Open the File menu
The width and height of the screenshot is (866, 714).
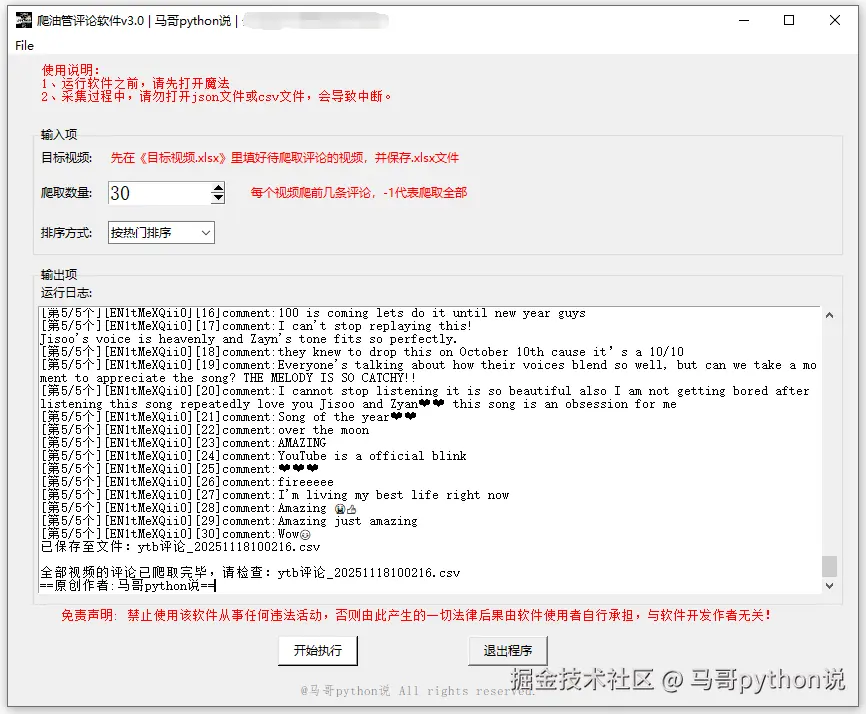point(23,45)
